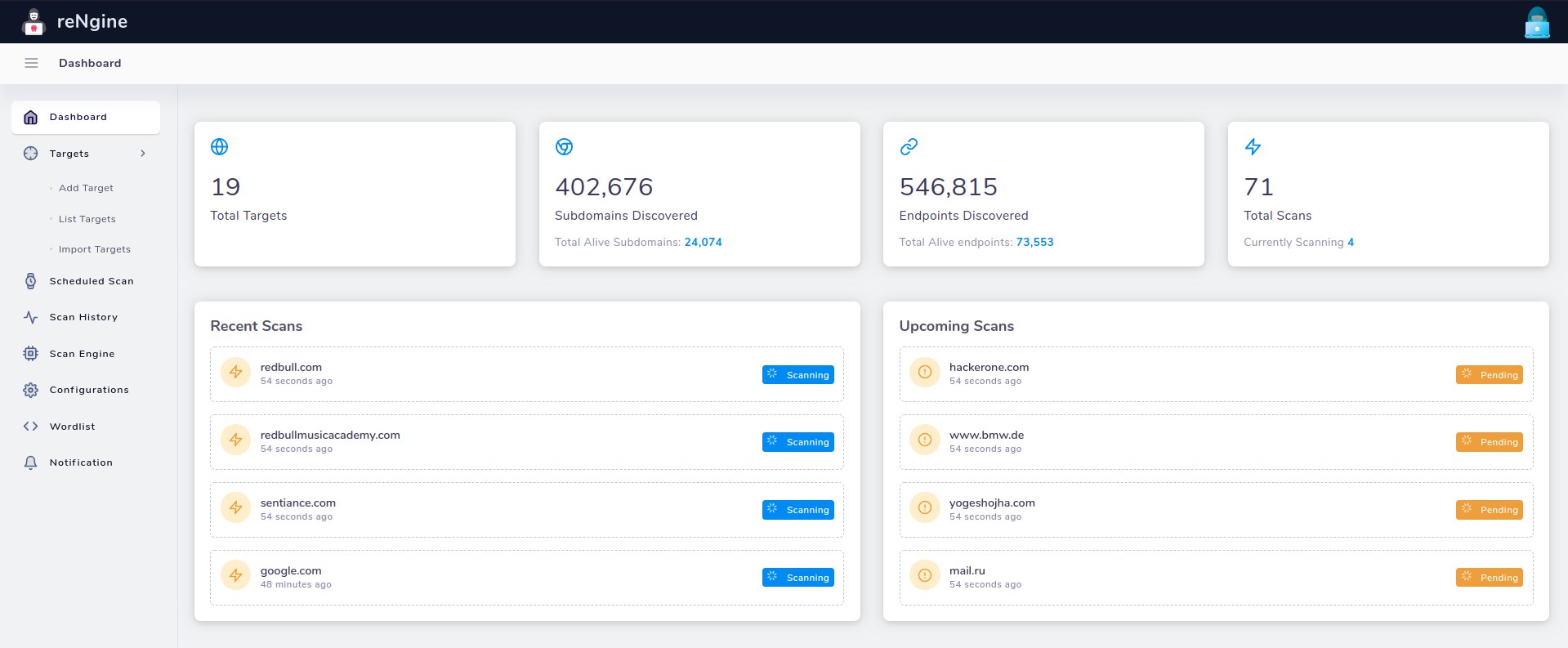Click the 546,815 endpoints number
Image resolution: width=1568 pixels, height=648 pixels.
click(x=949, y=187)
